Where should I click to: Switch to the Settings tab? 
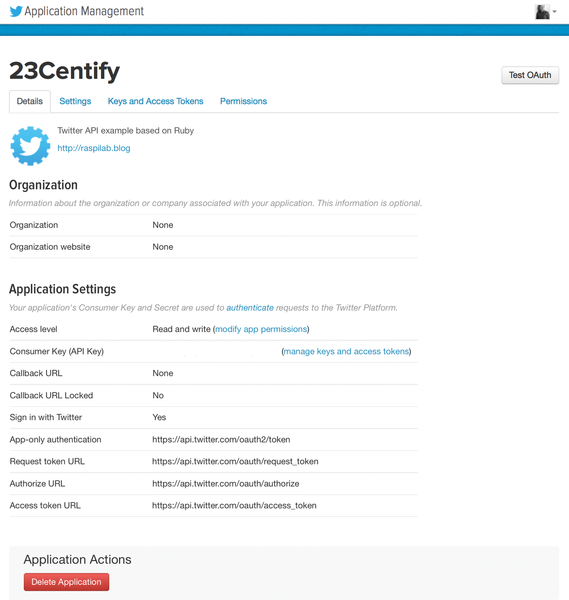75,101
